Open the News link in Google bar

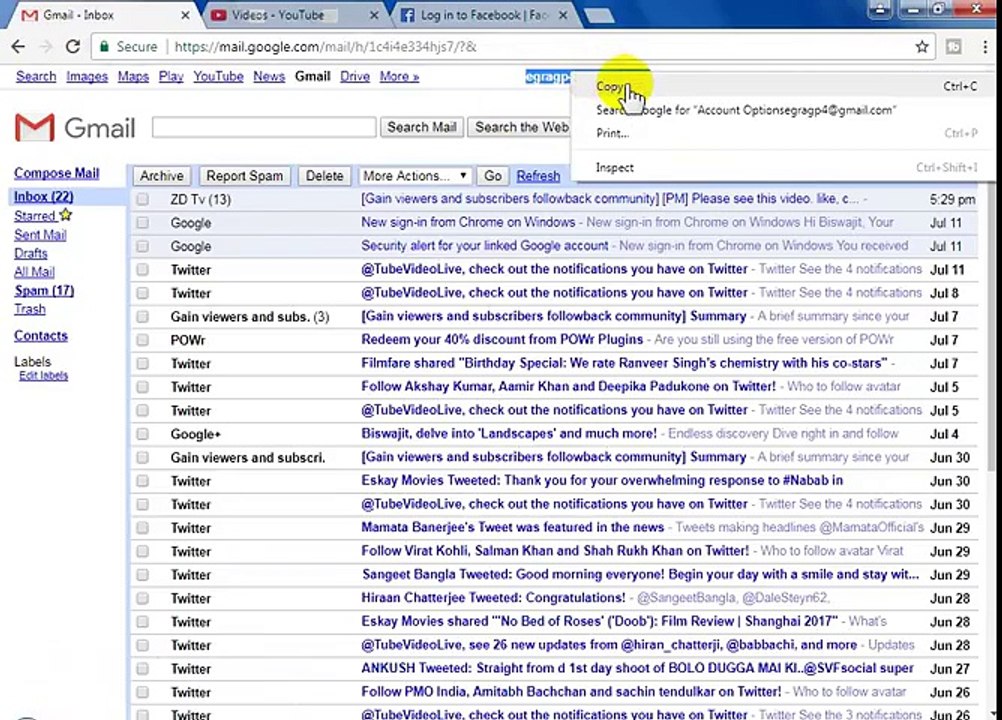click(269, 77)
